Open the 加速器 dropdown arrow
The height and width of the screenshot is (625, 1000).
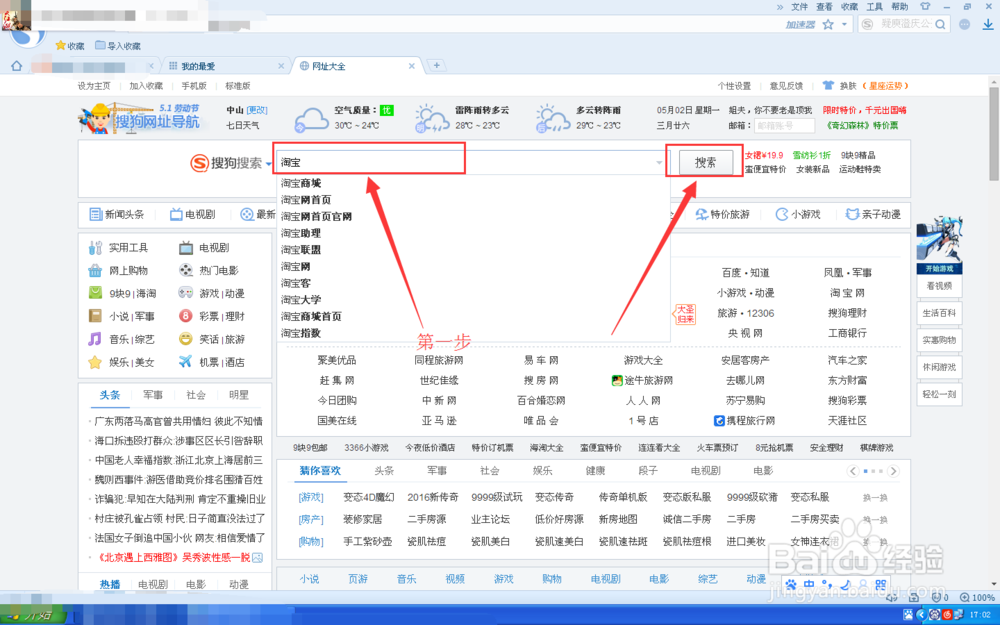click(844, 23)
